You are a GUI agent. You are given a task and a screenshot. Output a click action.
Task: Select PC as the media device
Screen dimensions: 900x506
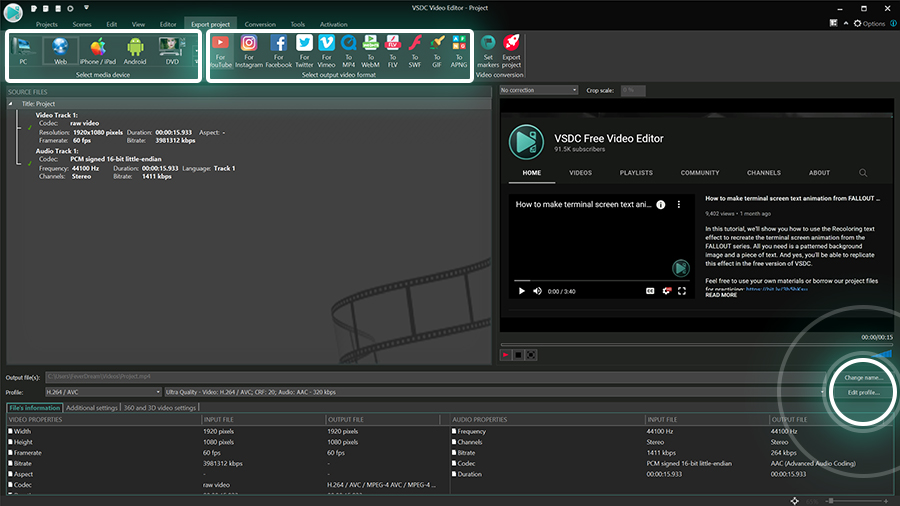pyautogui.click(x=23, y=50)
